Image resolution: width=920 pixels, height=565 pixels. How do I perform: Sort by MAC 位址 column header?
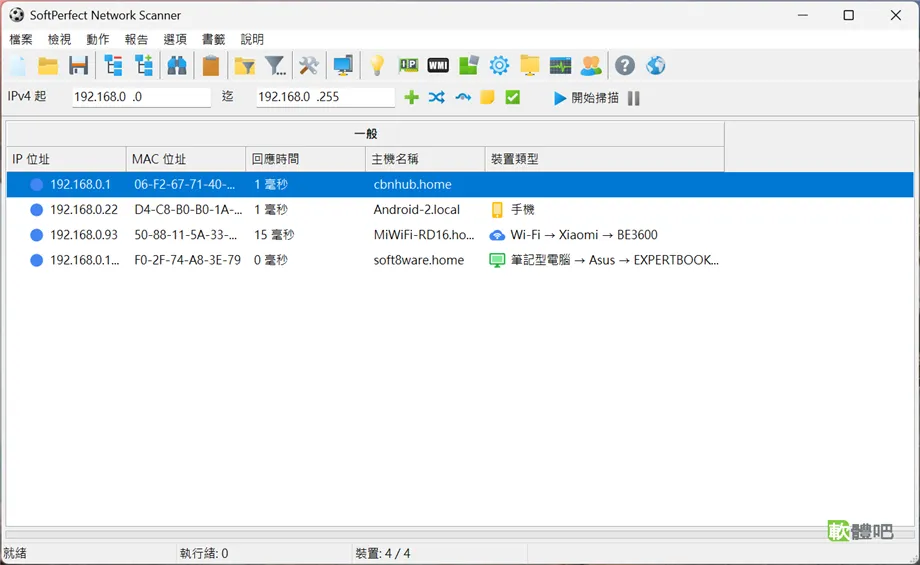coord(185,159)
